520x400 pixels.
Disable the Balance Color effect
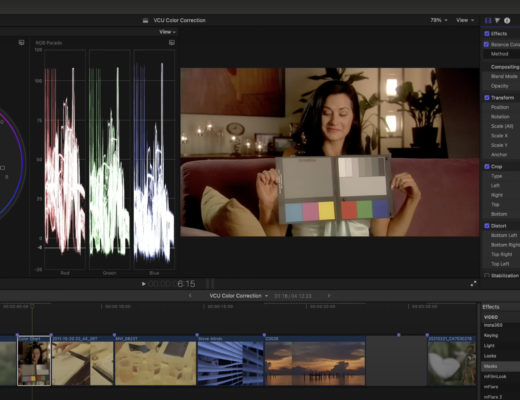point(486,44)
